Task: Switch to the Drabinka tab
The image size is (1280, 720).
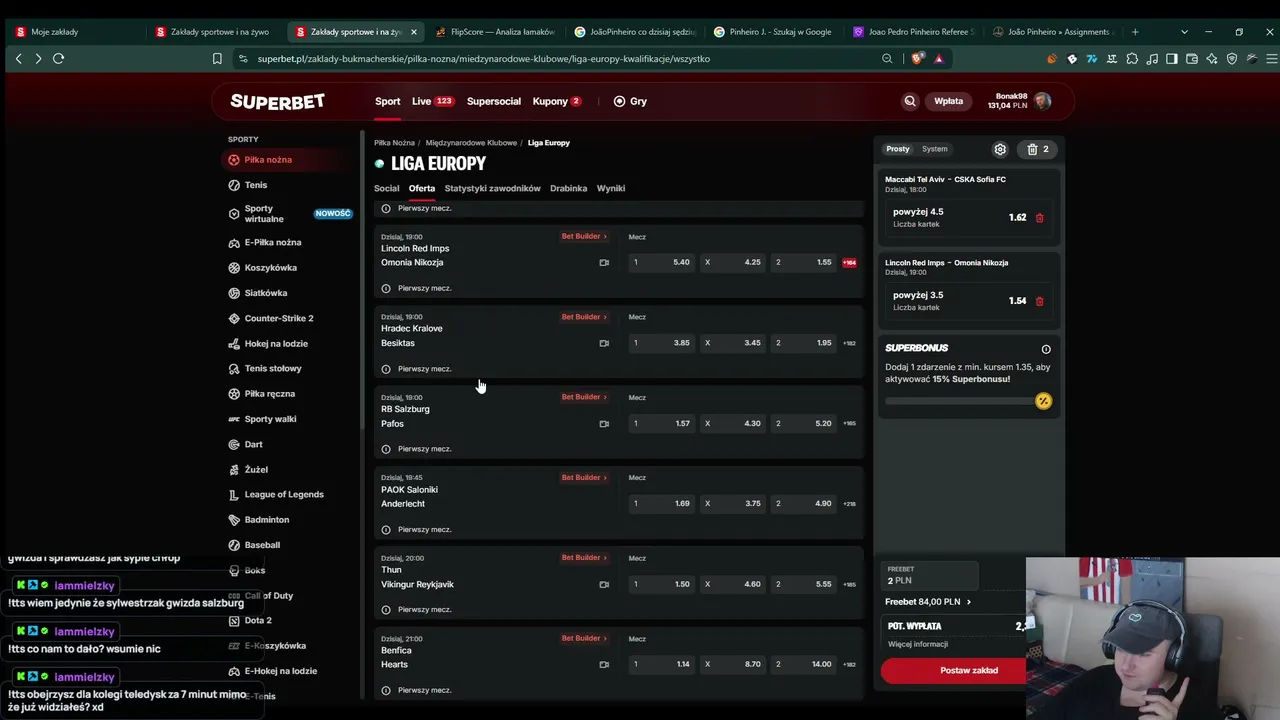Action: tap(568, 188)
